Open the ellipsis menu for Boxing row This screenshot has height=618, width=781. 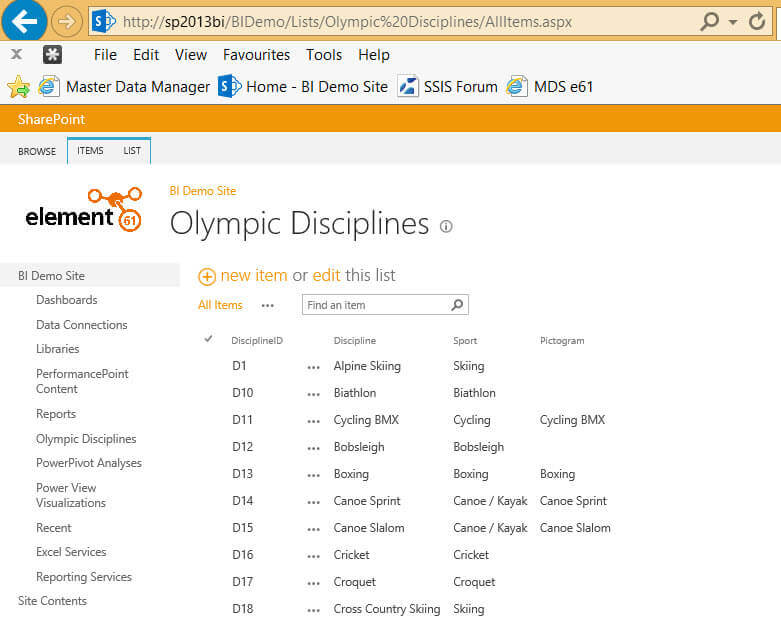coord(315,475)
